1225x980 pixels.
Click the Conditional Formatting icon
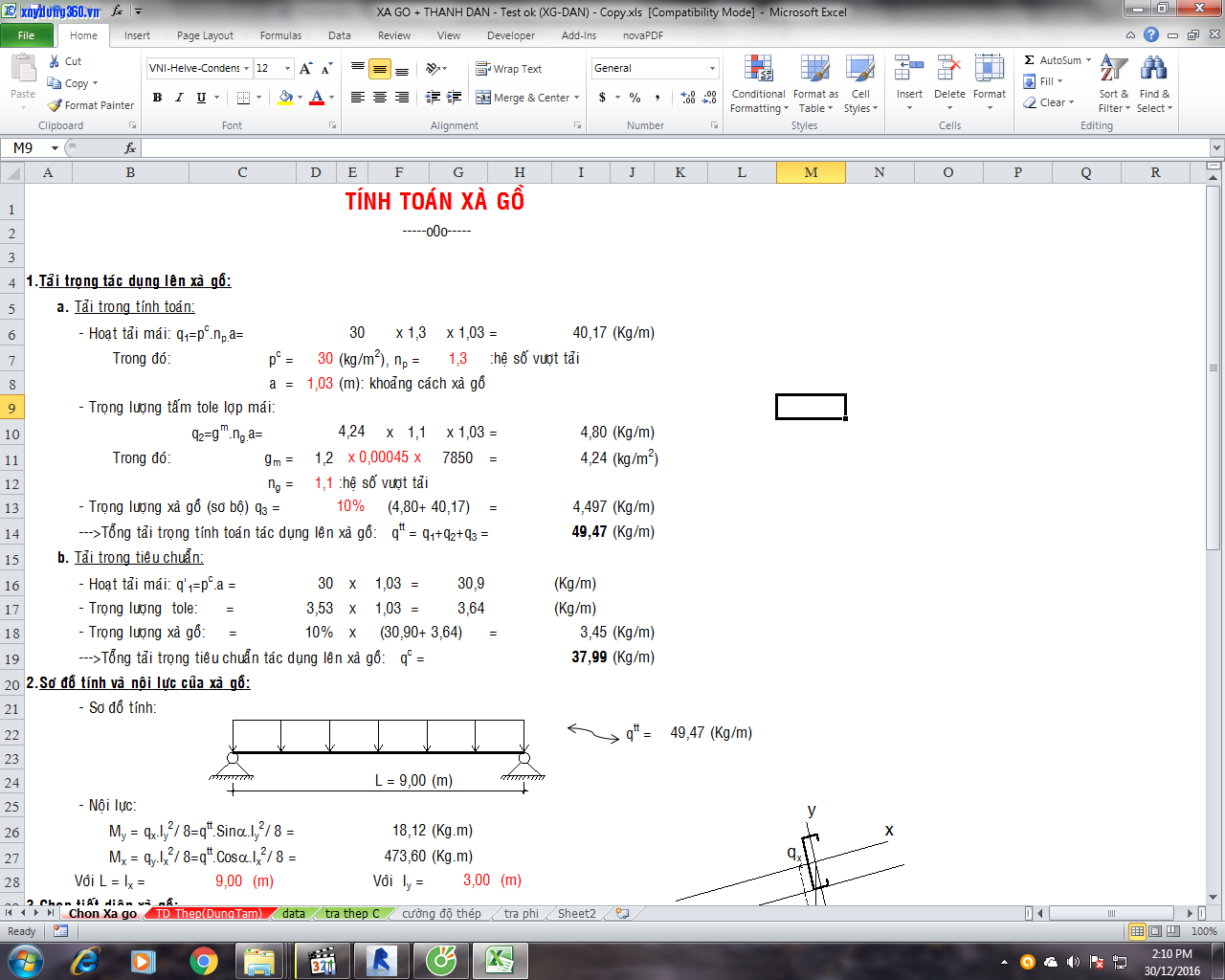point(758,70)
